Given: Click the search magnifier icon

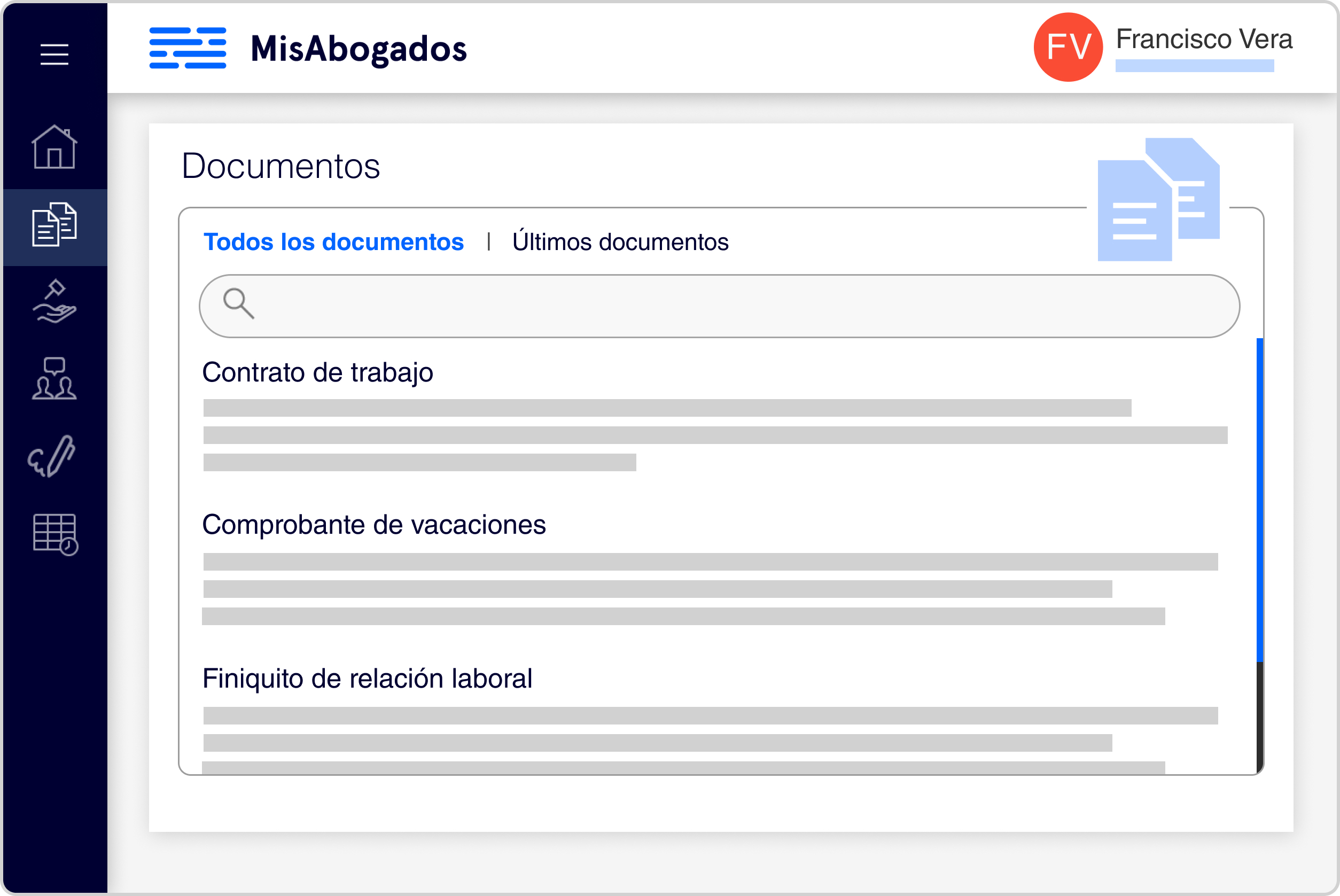Looking at the screenshot, I should click(x=239, y=306).
